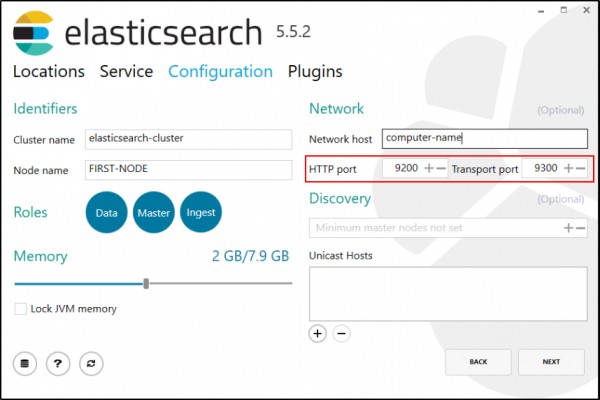Open the log file viewer icon
Viewport: 600px width, 400px height.
point(25,363)
